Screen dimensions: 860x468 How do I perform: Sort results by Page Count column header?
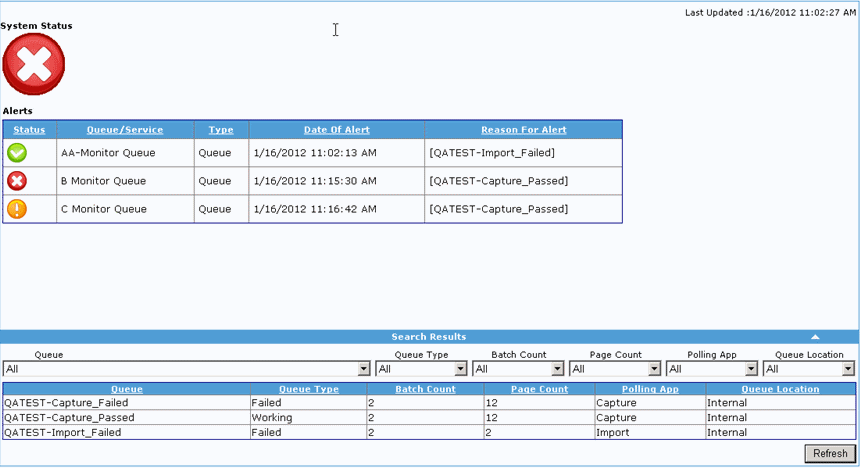point(540,389)
